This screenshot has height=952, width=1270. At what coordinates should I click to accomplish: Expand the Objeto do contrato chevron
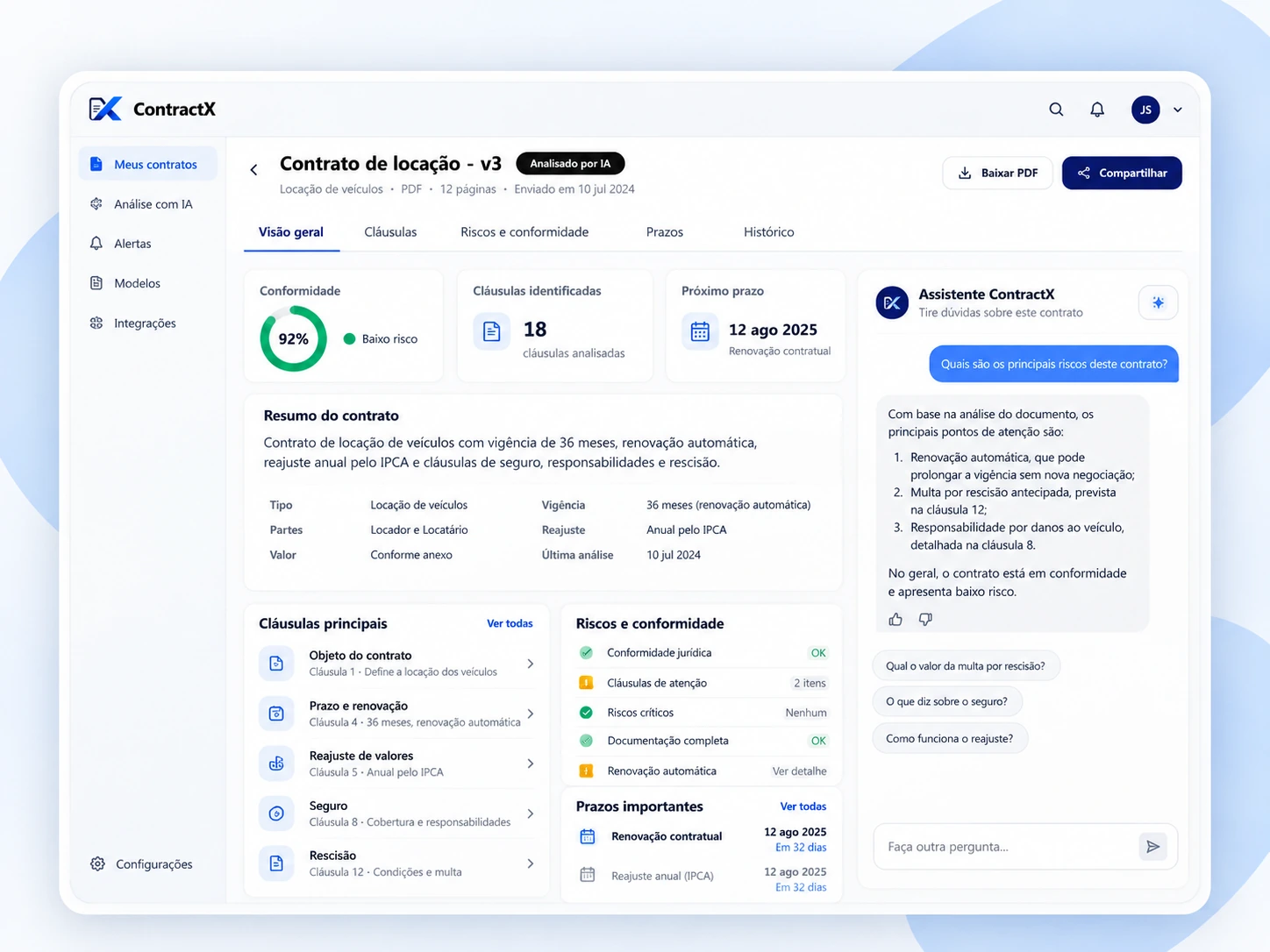point(531,664)
